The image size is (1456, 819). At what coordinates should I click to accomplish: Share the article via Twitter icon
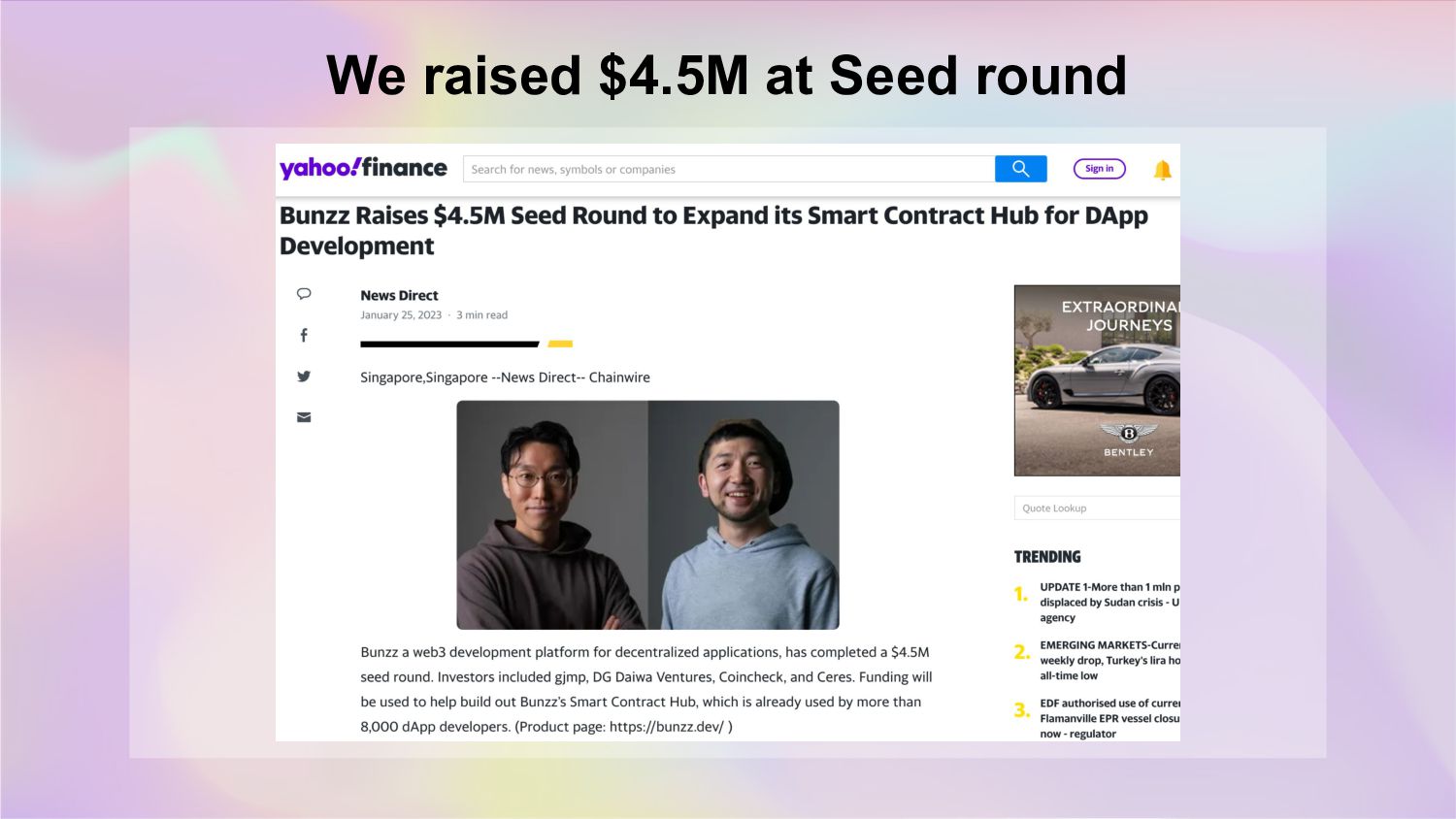[304, 377]
